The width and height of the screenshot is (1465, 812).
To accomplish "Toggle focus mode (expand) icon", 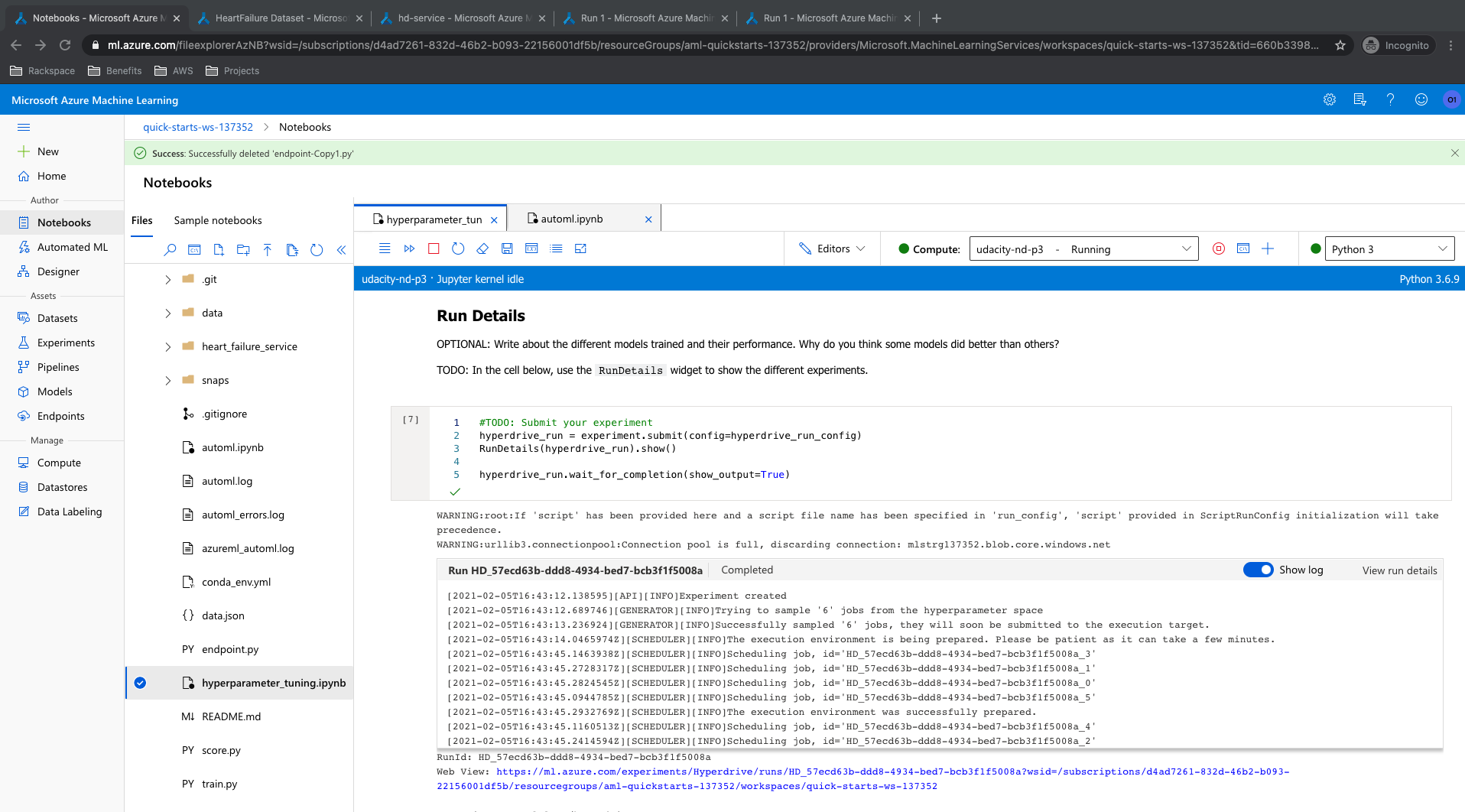I will pyautogui.click(x=580, y=248).
